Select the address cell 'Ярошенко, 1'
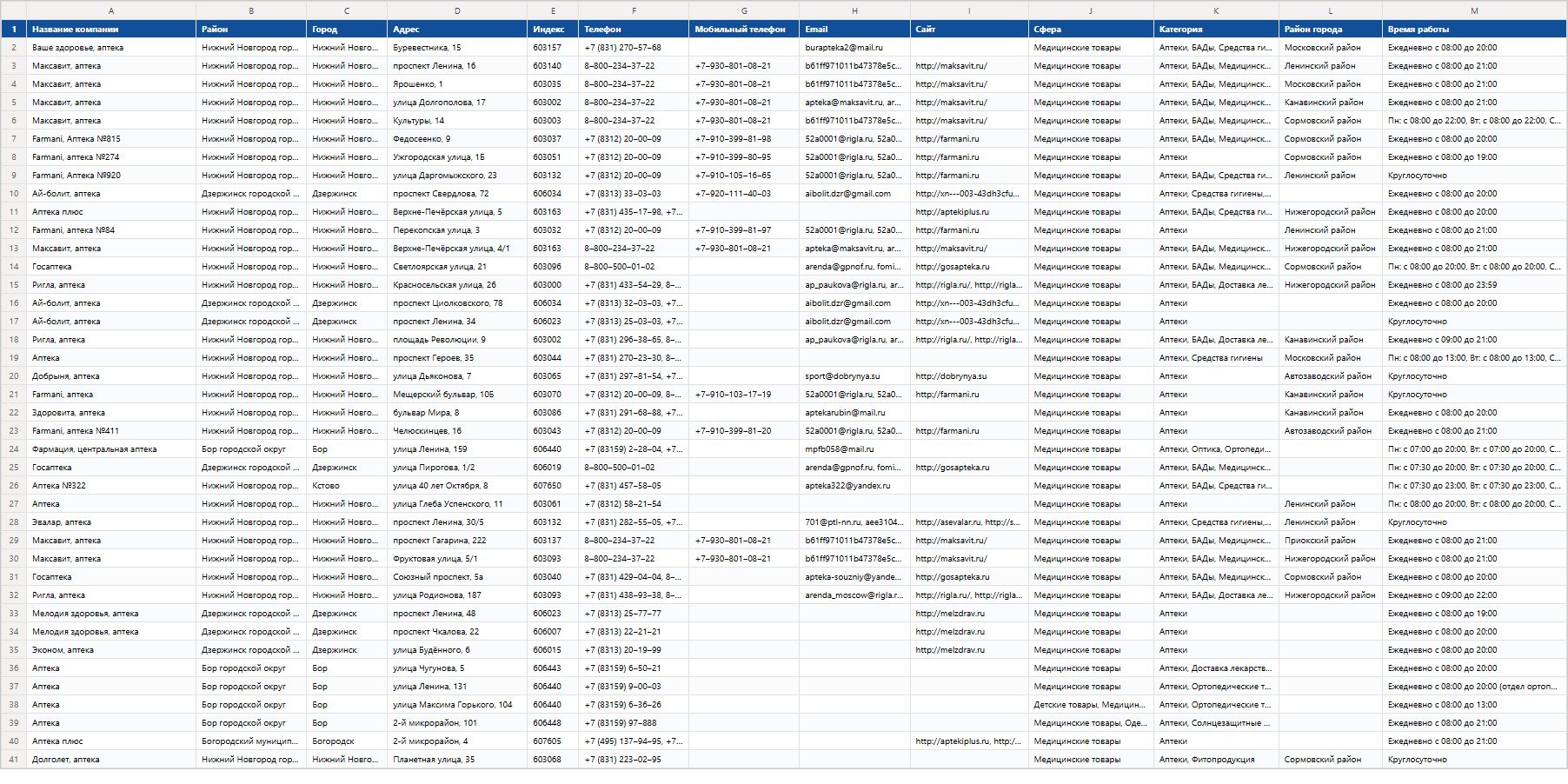 coord(457,84)
